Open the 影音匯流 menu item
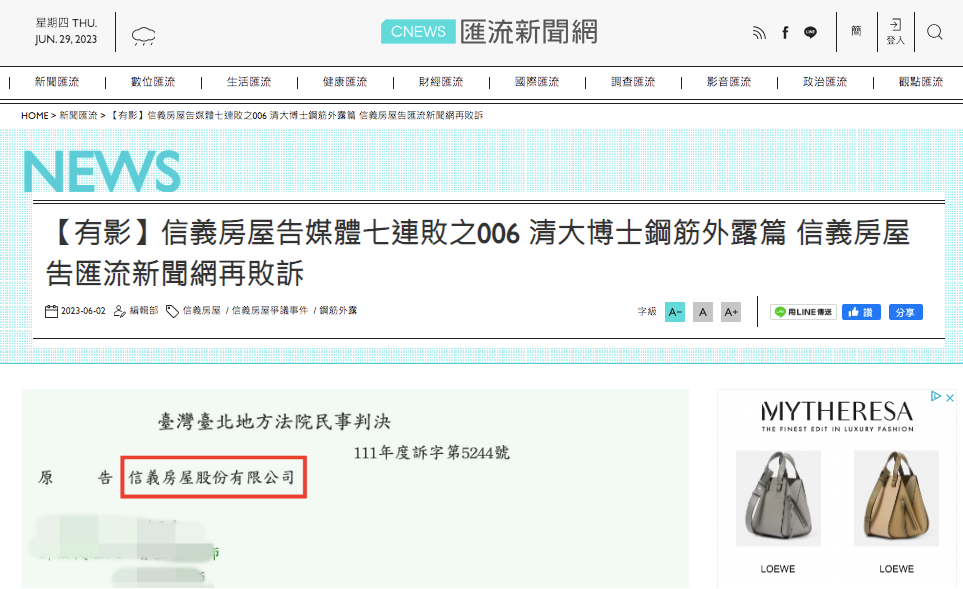Image resolution: width=963 pixels, height=589 pixels. [x=729, y=82]
